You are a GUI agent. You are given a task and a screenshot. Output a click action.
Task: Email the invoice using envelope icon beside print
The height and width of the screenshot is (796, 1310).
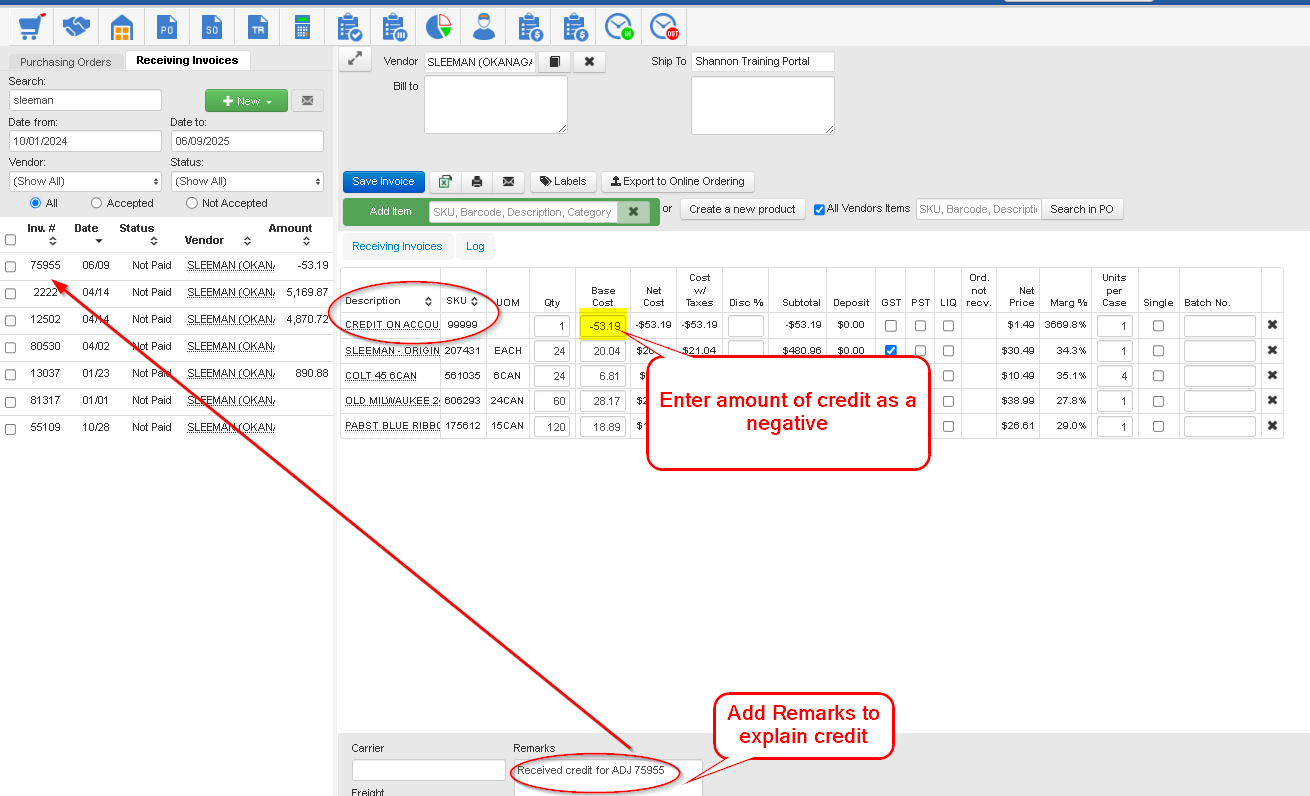(x=509, y=182)
